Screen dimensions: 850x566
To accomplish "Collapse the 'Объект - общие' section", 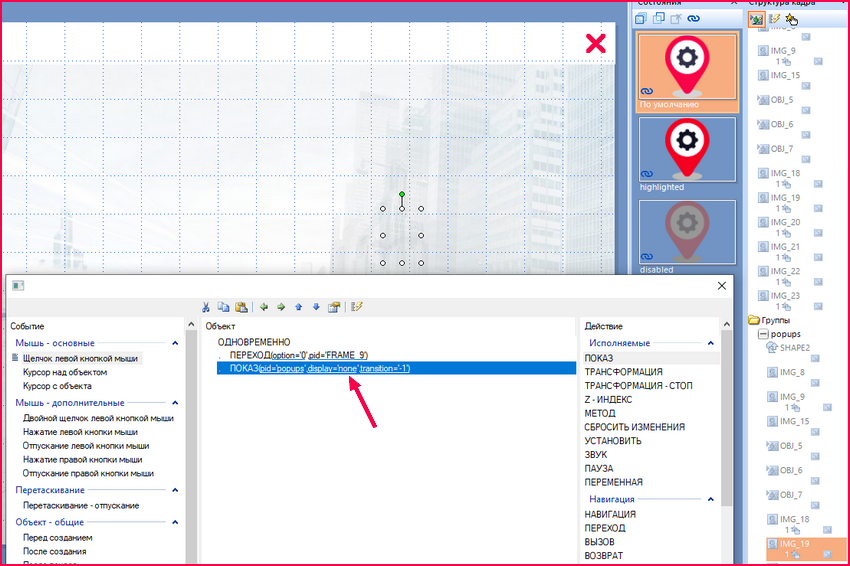I will (175, 523).
